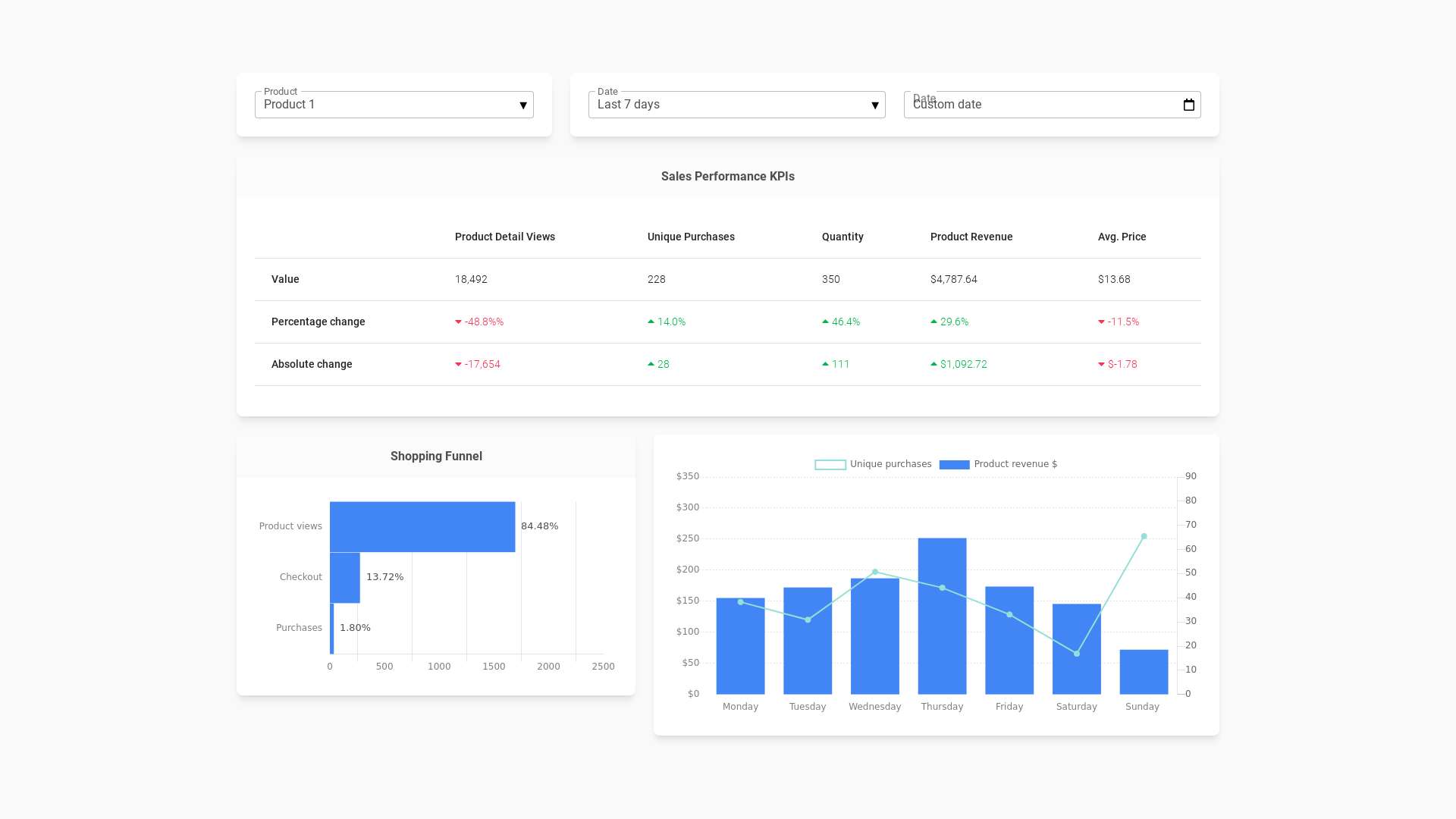This screenshot has width=1456, height=819.
Task: Click the red down arrow beside -17,654
Action: (x=458, y=365)
